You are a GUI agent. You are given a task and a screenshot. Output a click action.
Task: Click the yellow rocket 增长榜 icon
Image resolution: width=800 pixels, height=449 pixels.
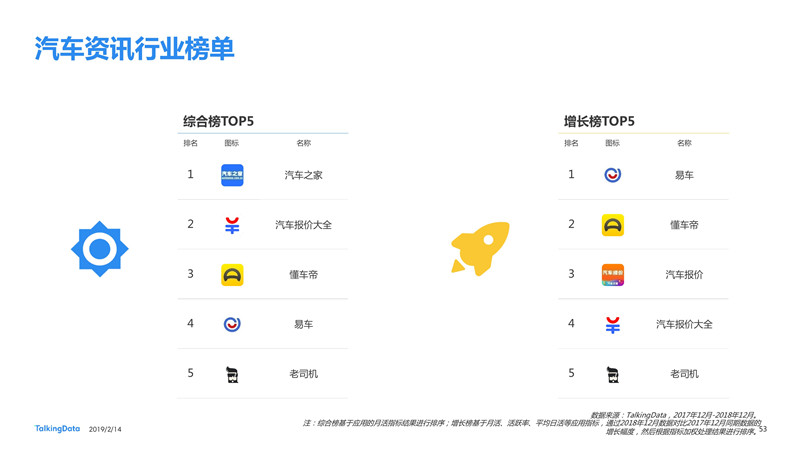tap(480, 248)
